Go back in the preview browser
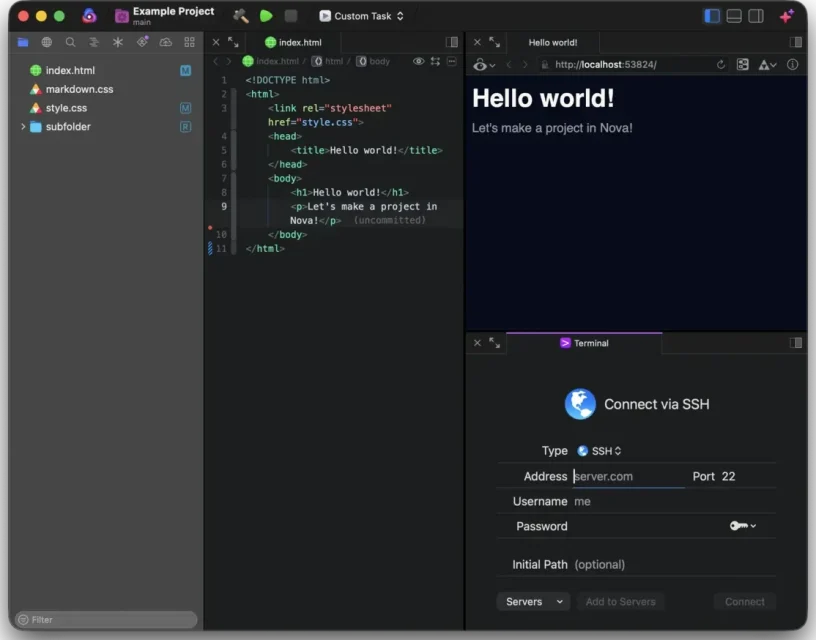Image resolution: width=816 pixels, height=640 pixels. (x=509, y=65)
